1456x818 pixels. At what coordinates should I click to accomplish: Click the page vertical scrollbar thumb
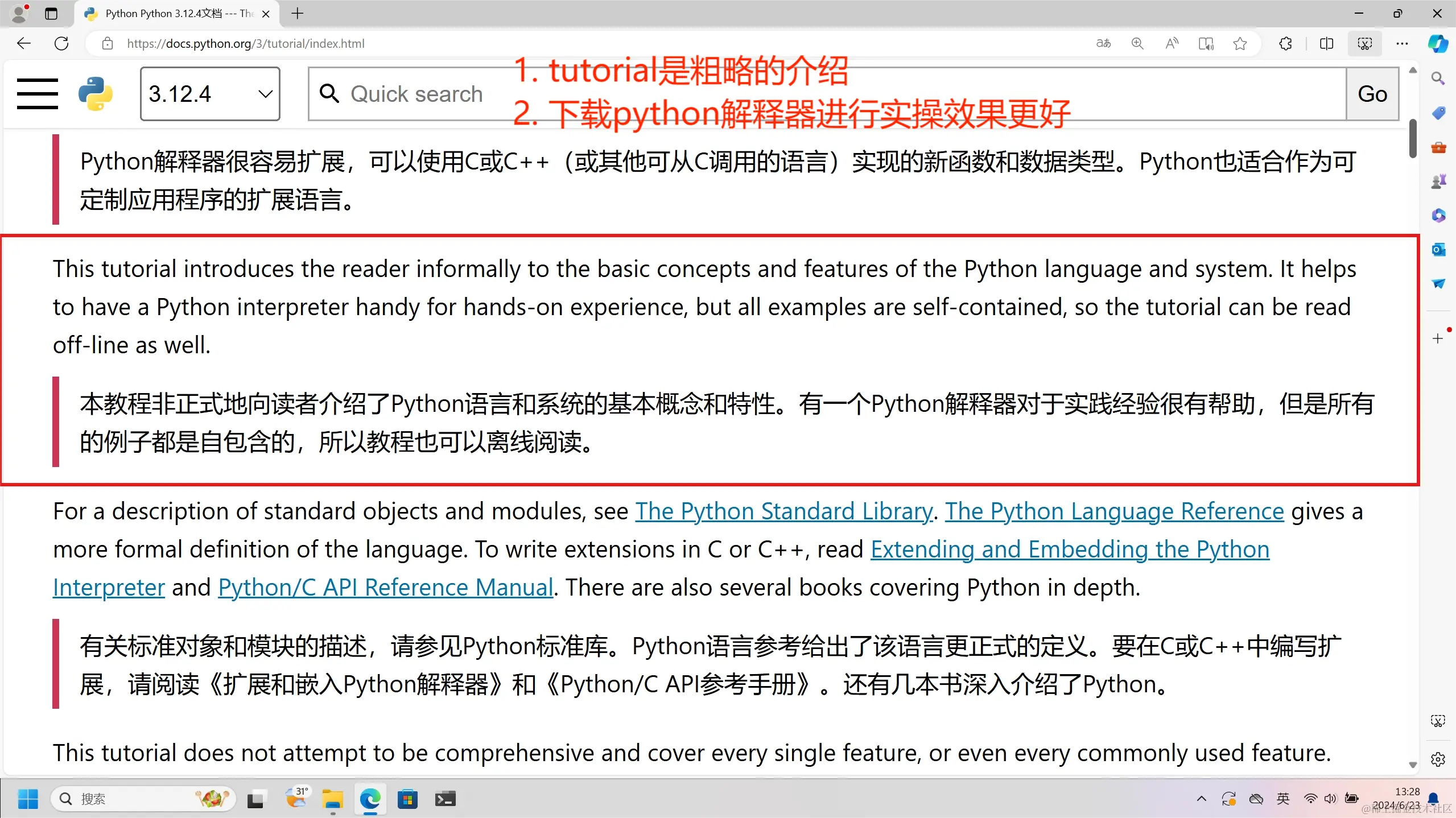[1413, 138]
